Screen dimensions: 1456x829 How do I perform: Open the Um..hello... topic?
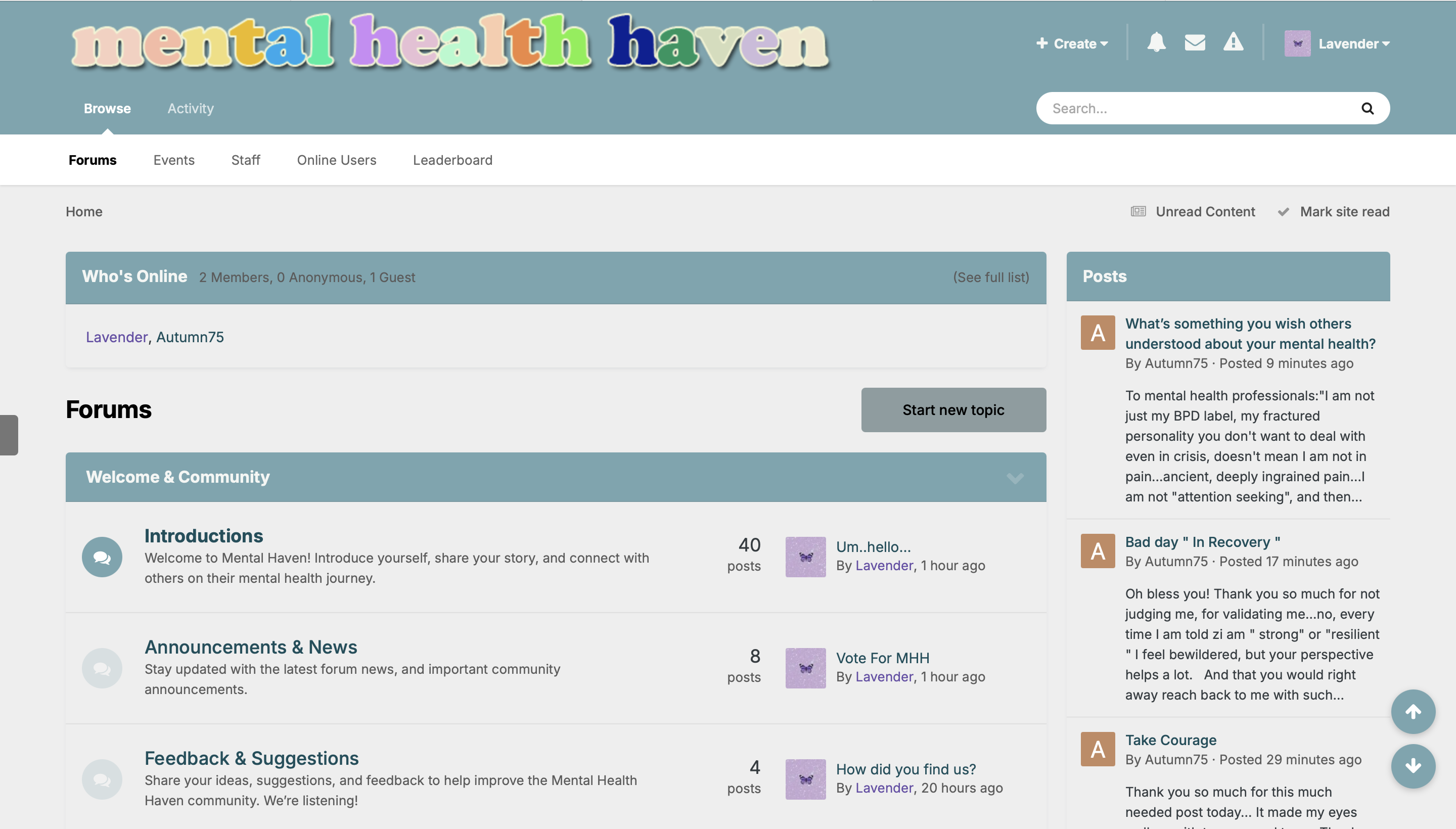pyautogui.click(x=873, y=546)
